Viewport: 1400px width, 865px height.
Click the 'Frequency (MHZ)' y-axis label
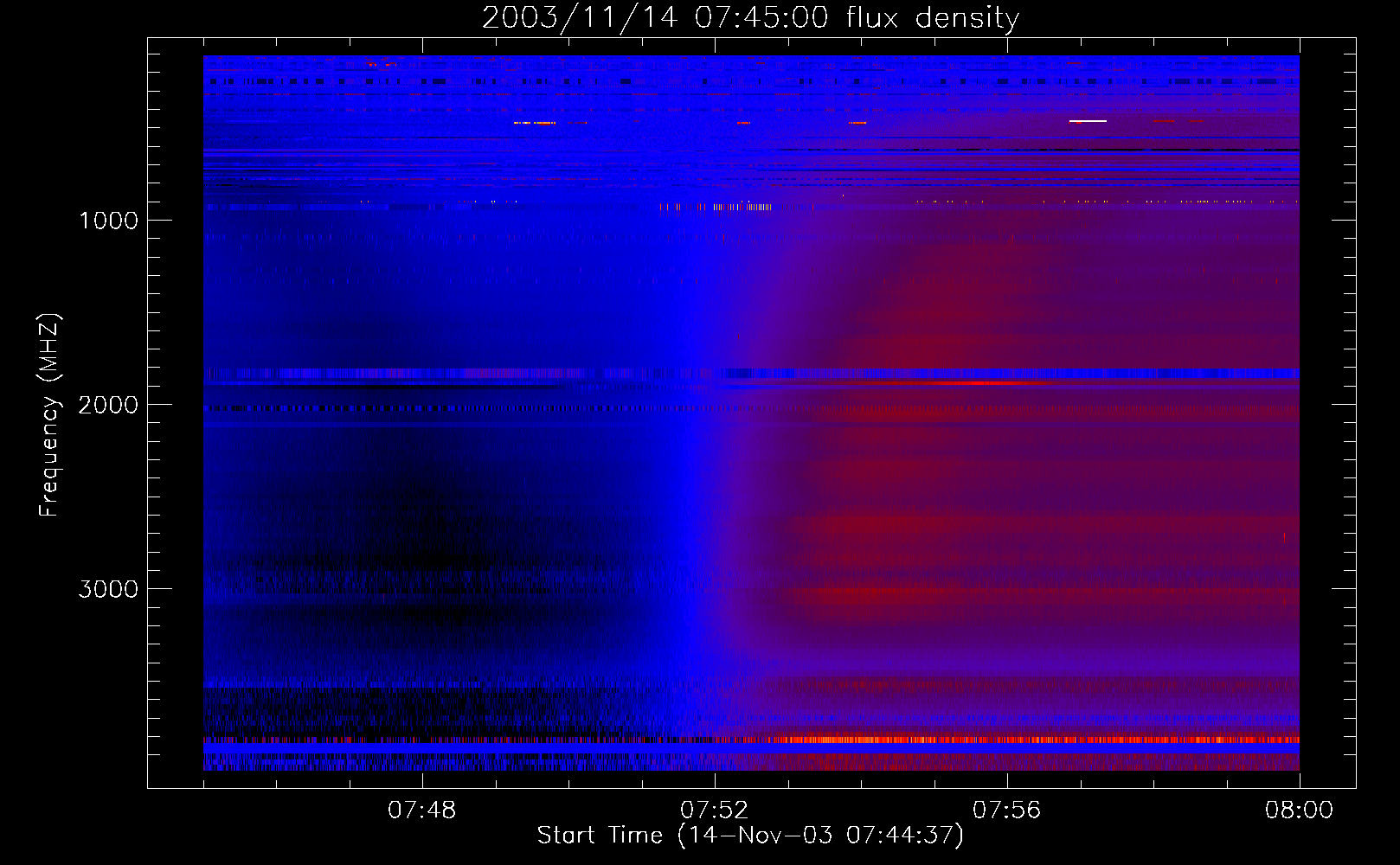click(49, 415)
